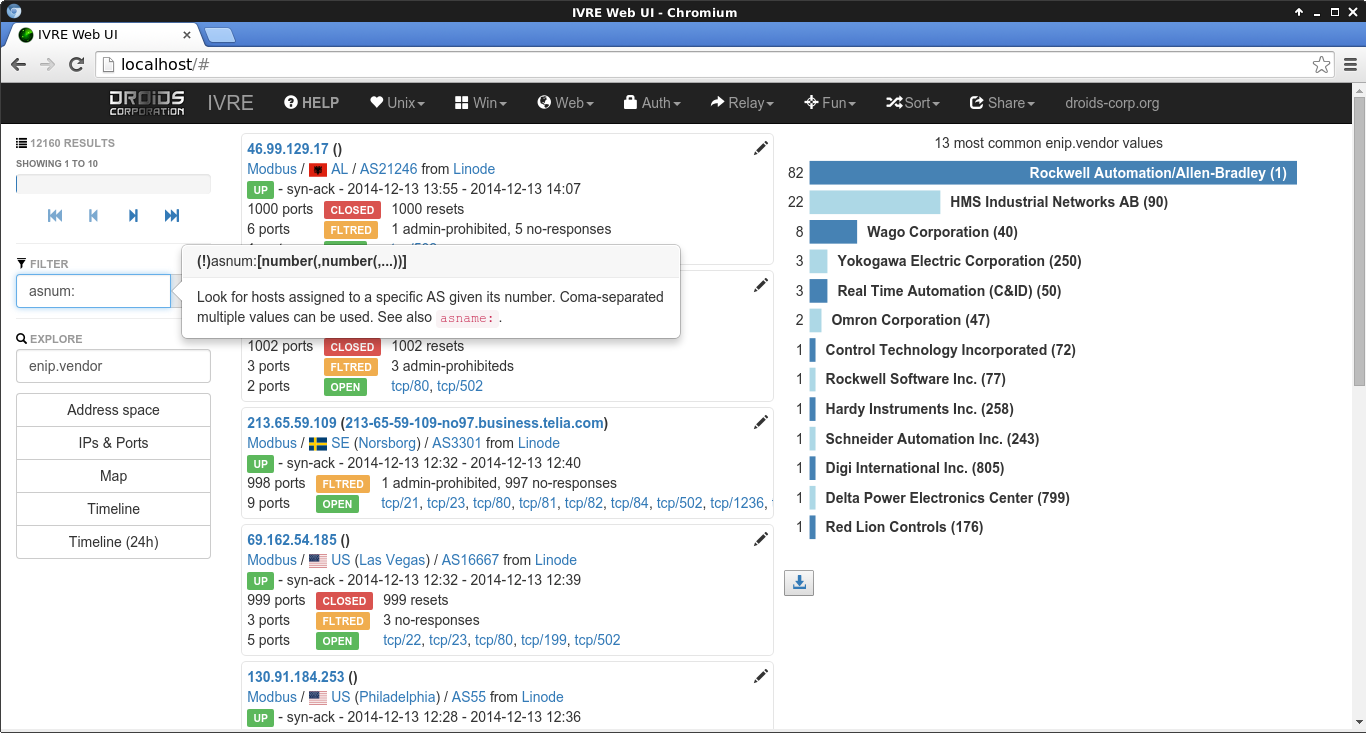Click the IPs & Ports button
The height and width of the screenshot is (733, 1366).
[113, 443]
